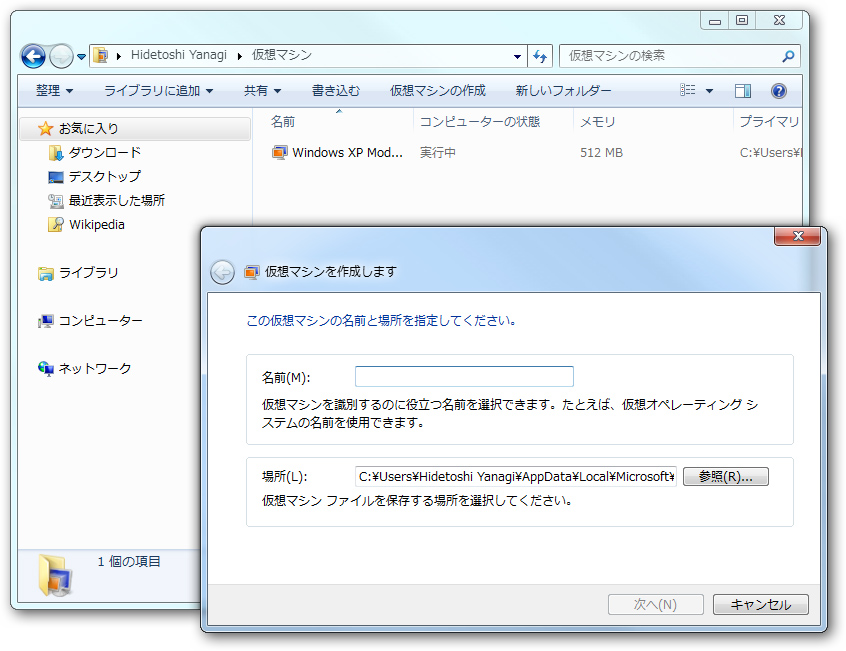Click the Explorer back navigation button
Viewport: 846px width, 651px height.
[x=32, y=55]
